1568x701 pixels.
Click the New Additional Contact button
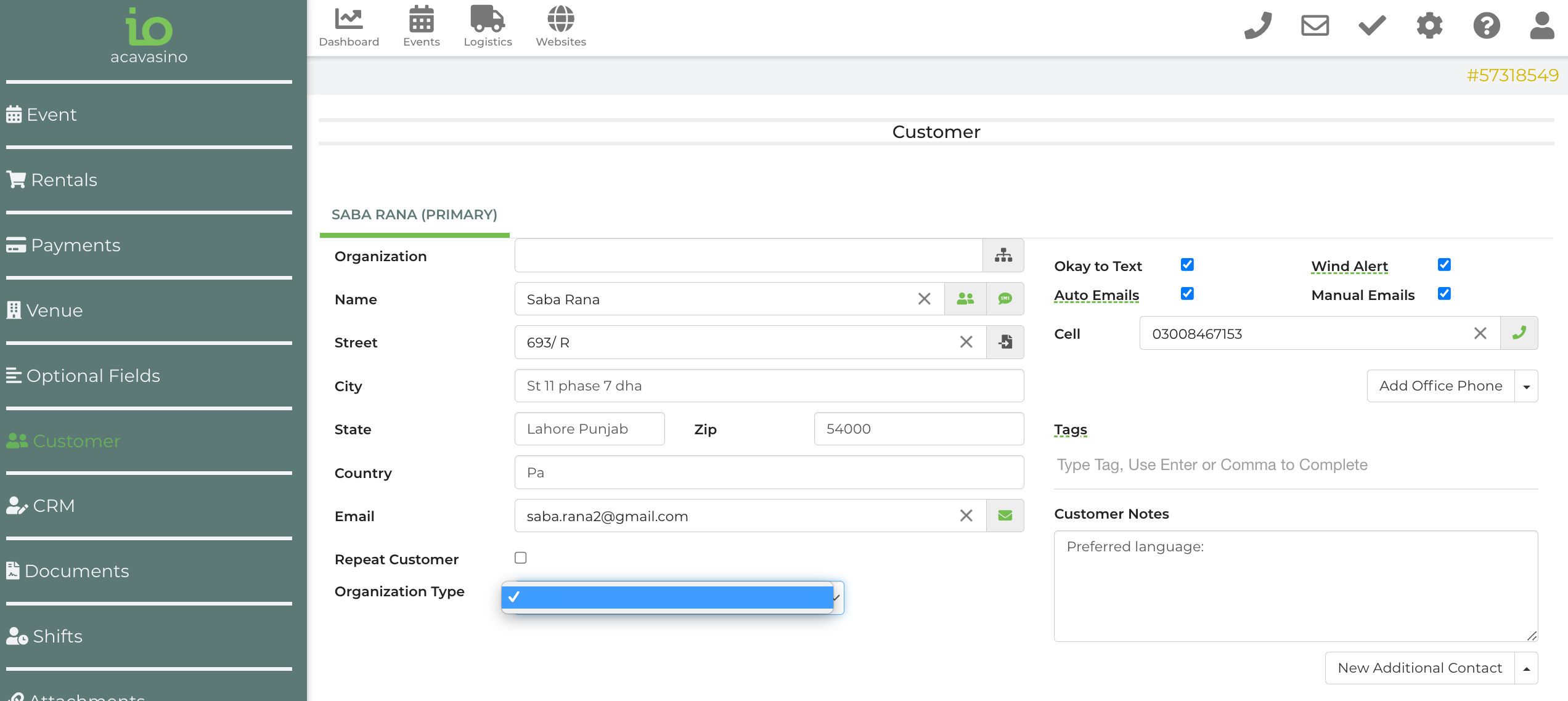pyautogui.click(x=1419, y=668)
